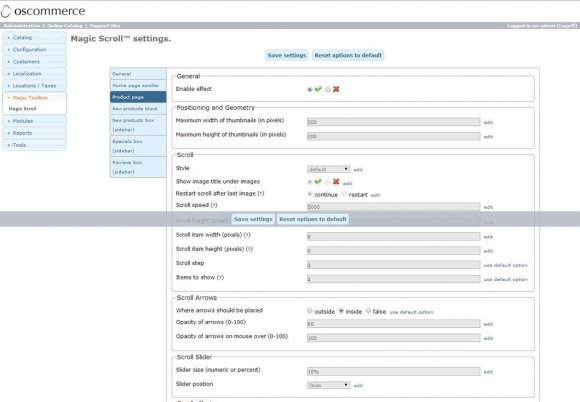The width and height of the screenshot is (580, 402).
Task: Select the Enable effect yes radio button
Action: (x=310, y=89)
